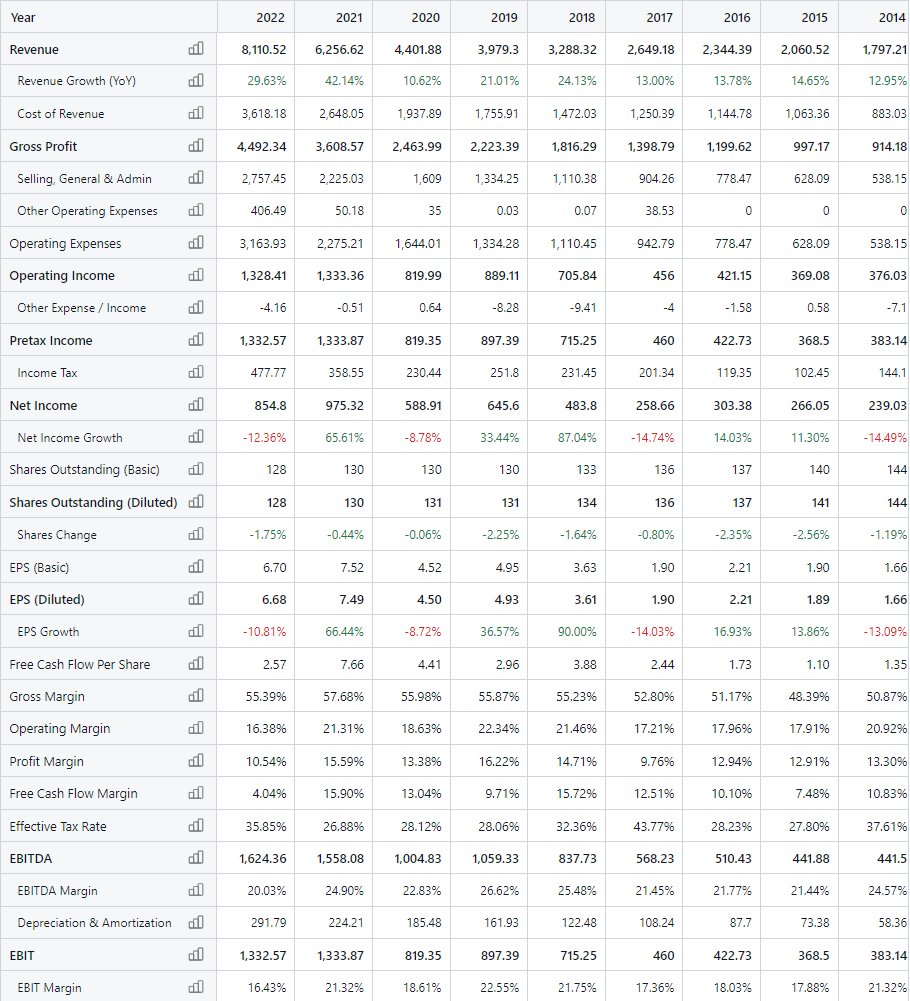Select 2020 cost of revenue 1,937.89
Image resolution: width=910 pixels, height=1001 pixels.
[x=419, y=114]
